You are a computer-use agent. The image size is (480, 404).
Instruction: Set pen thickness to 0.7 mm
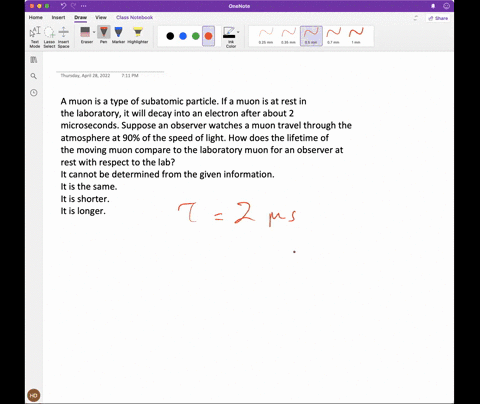pos(333,36)
